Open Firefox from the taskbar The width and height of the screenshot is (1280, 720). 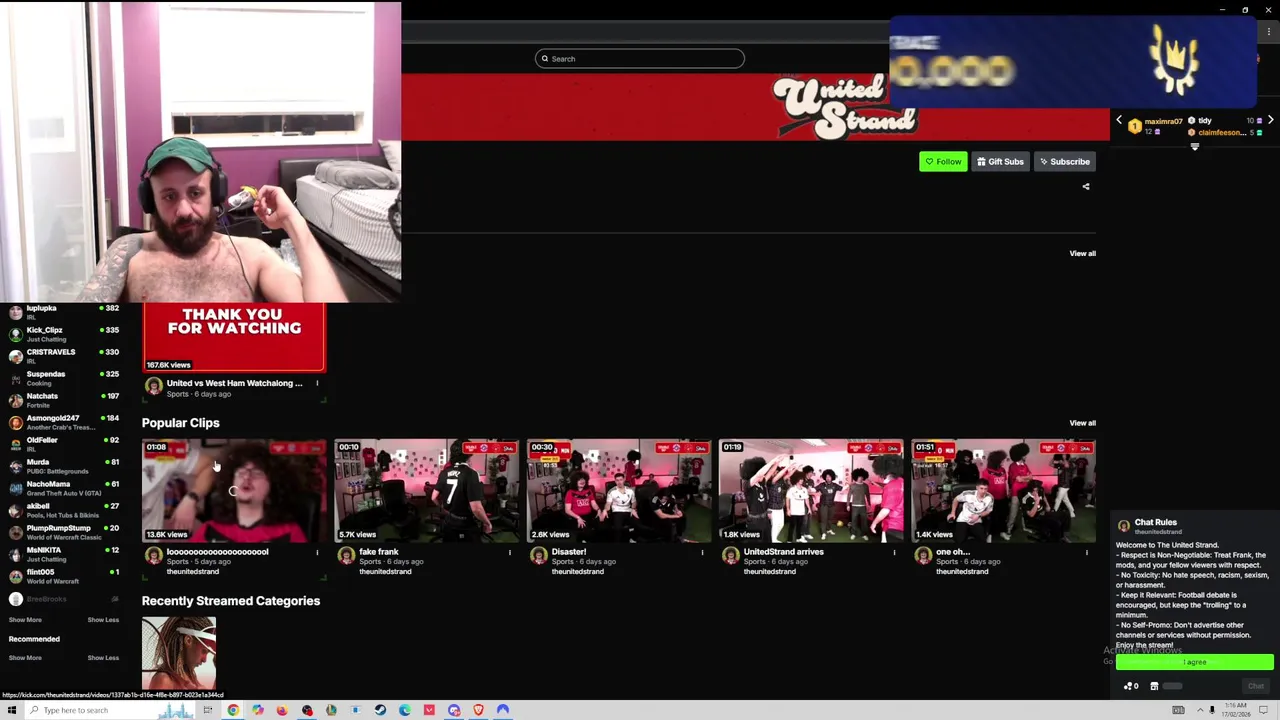click(282, 710)
